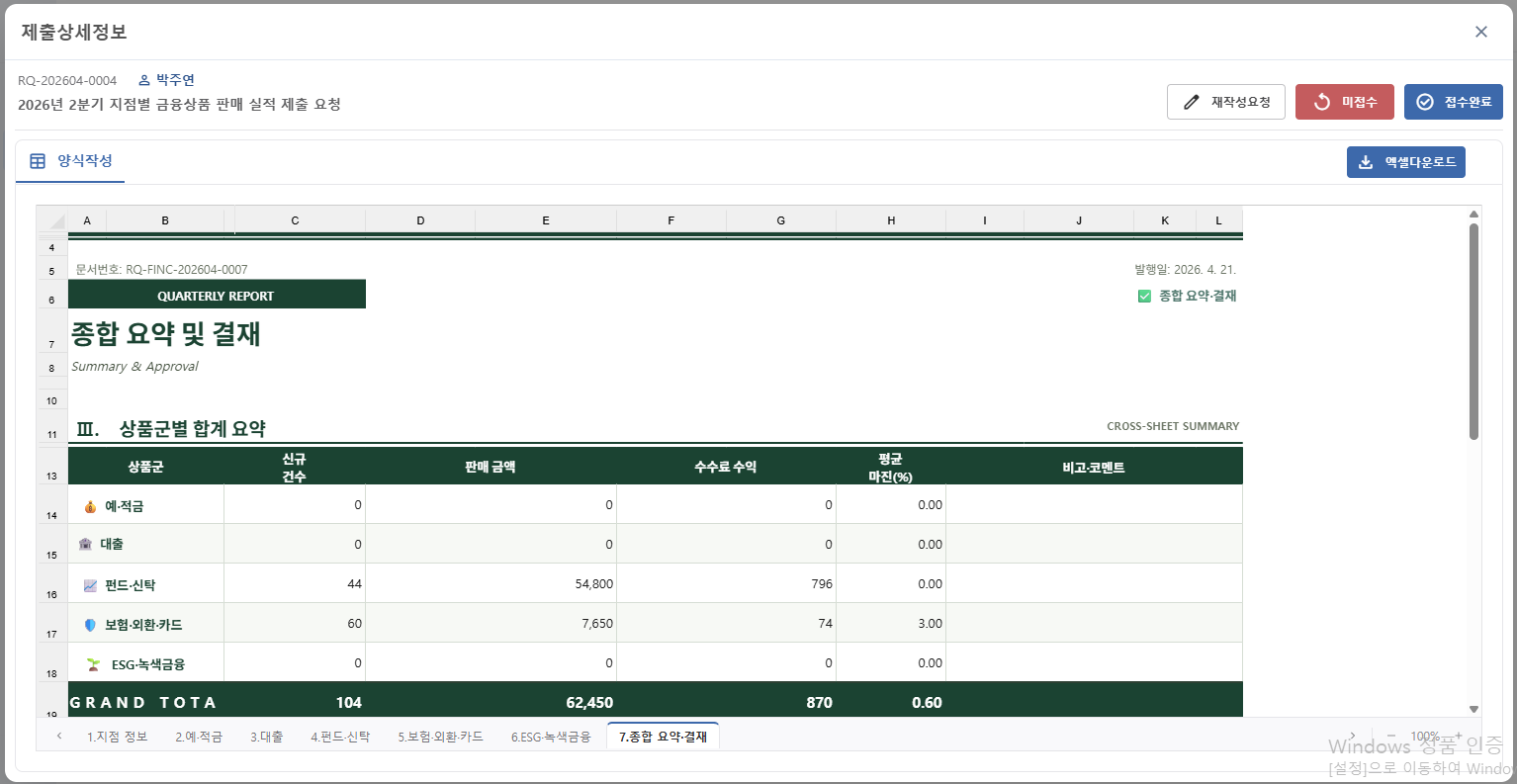Click the CROSS-SHEET SUMMARY label
This screenshot has height=784, width=1517.
(1173, 426)
